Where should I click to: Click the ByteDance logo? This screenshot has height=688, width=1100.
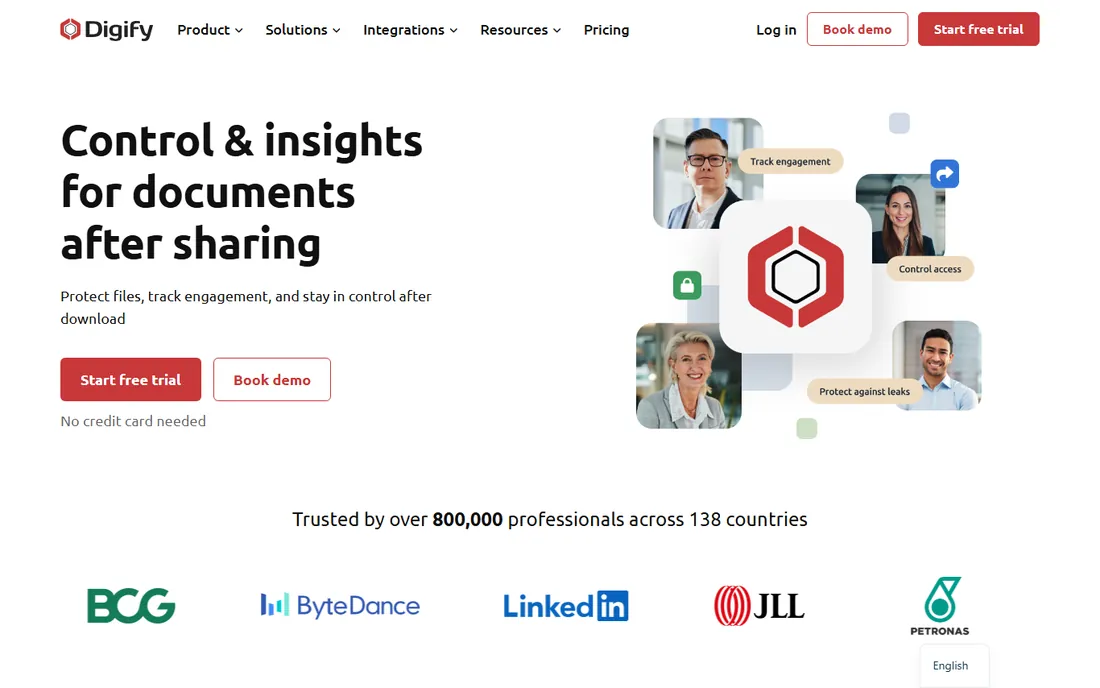pyautogui.click(x=340, y=605)
